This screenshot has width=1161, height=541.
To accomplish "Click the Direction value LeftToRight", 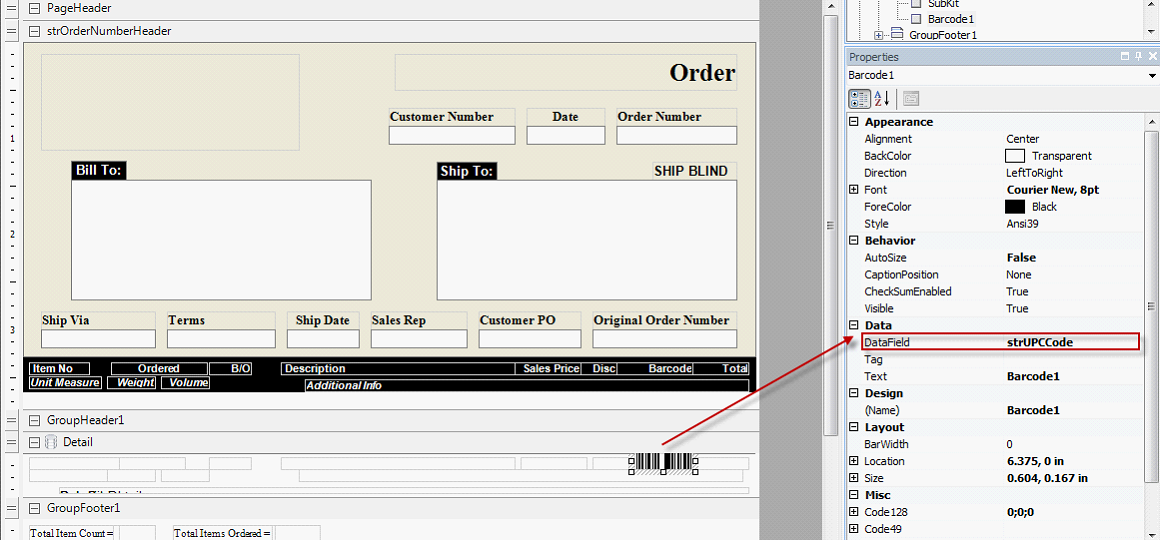I will click(x=1034, y=173).
